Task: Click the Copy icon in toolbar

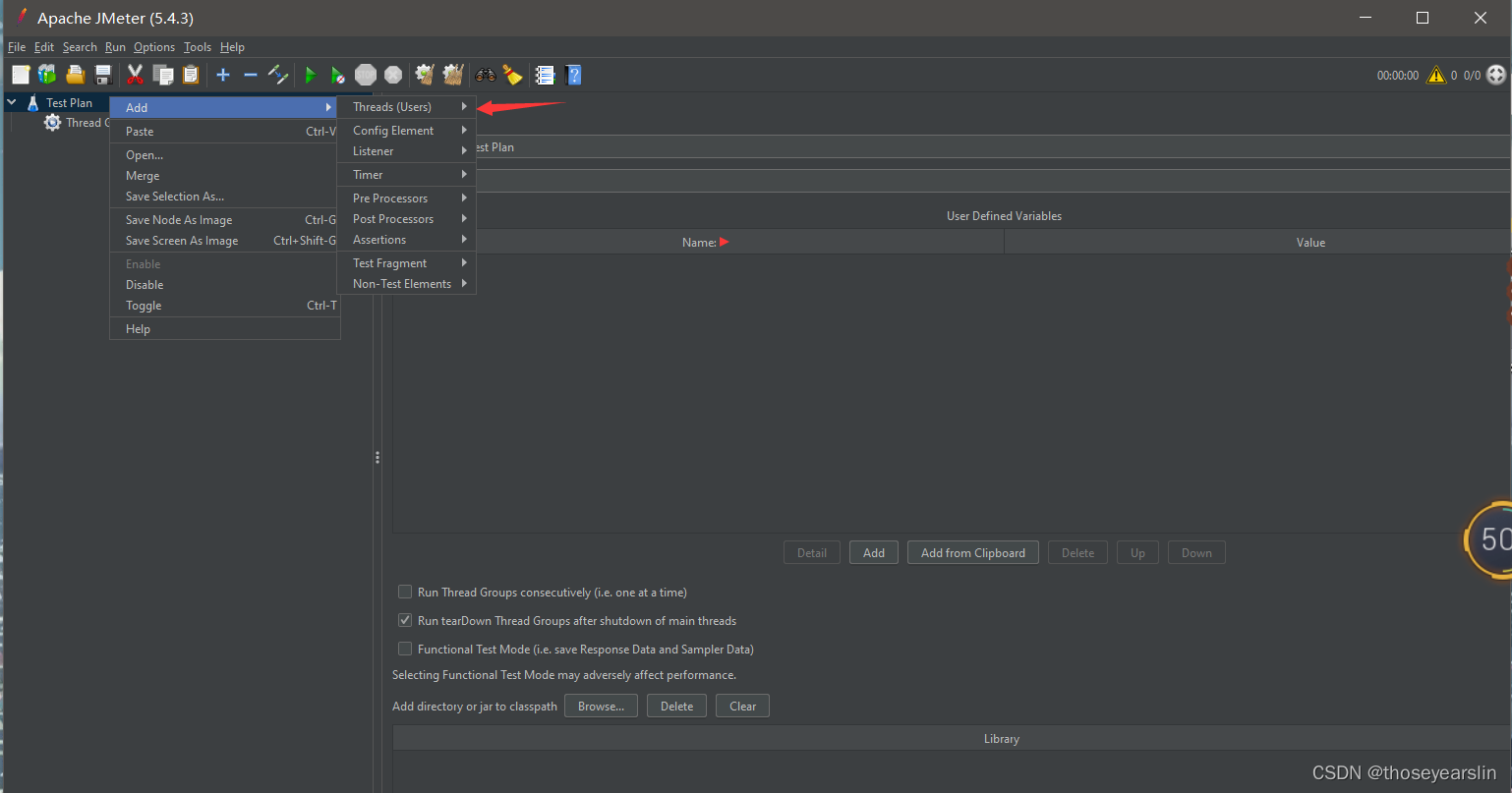Action: (163, 75)
